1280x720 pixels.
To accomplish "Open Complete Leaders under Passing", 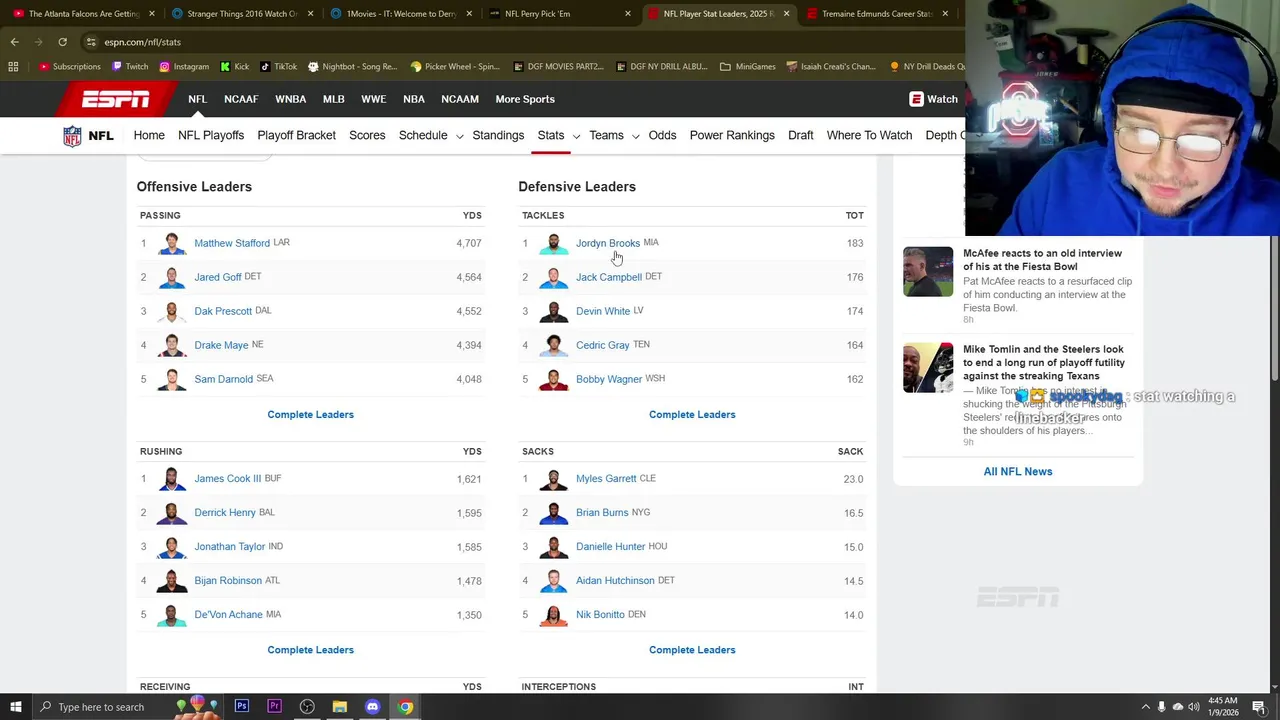I will (310, 414).
